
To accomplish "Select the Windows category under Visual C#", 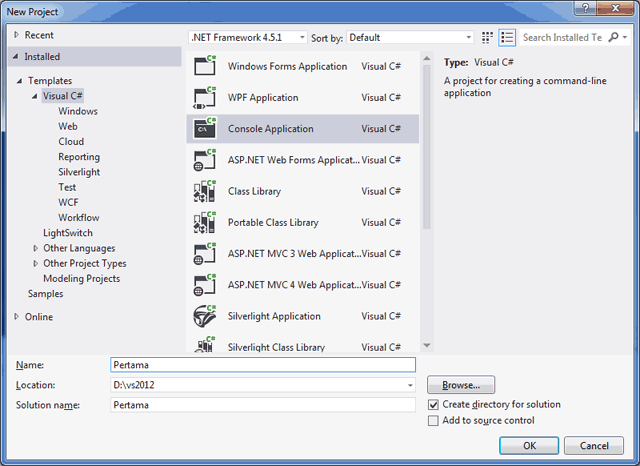I will click(78, 111).
